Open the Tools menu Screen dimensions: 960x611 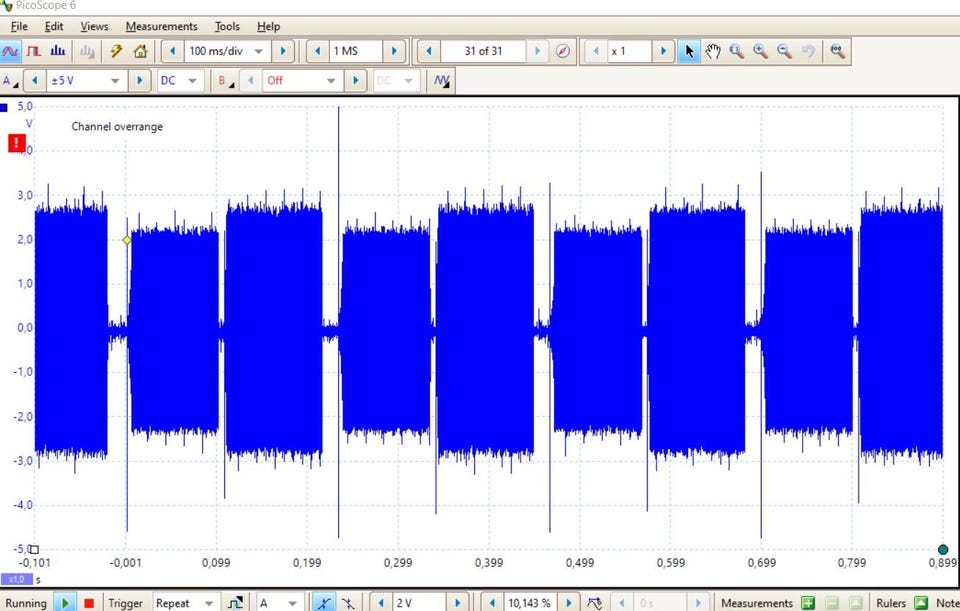click(x=227, y=26)
